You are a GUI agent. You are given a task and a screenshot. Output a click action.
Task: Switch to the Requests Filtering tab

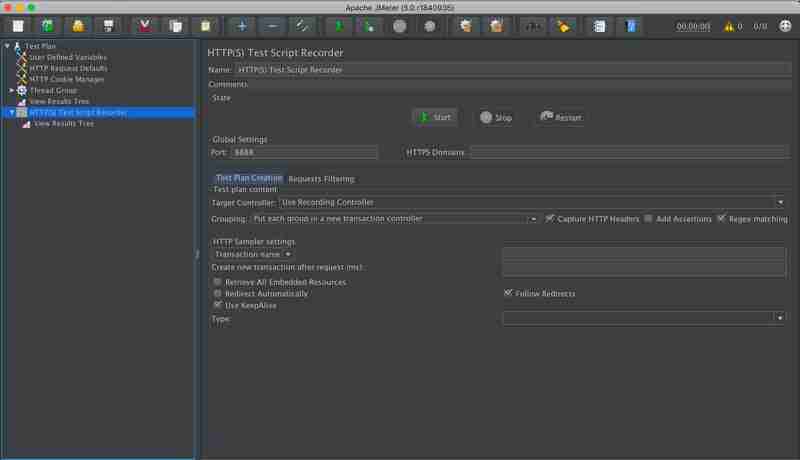coord(321,179)
